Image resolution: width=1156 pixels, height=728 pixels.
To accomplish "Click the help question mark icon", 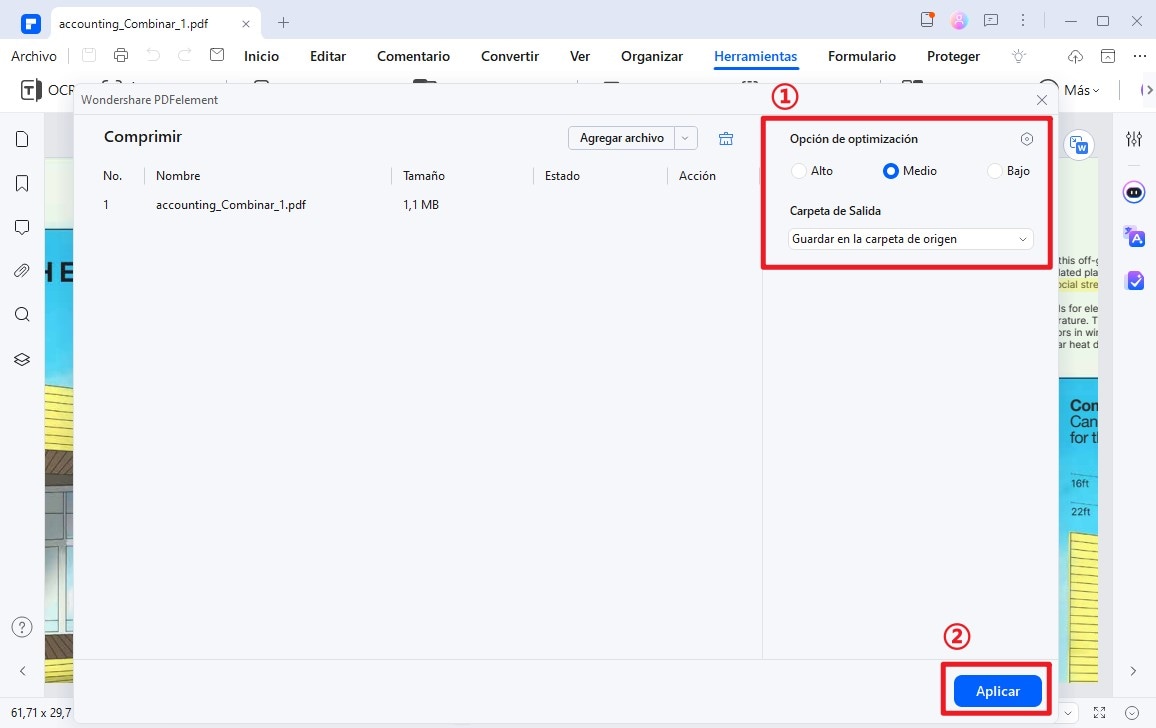I will pos(22,627).
